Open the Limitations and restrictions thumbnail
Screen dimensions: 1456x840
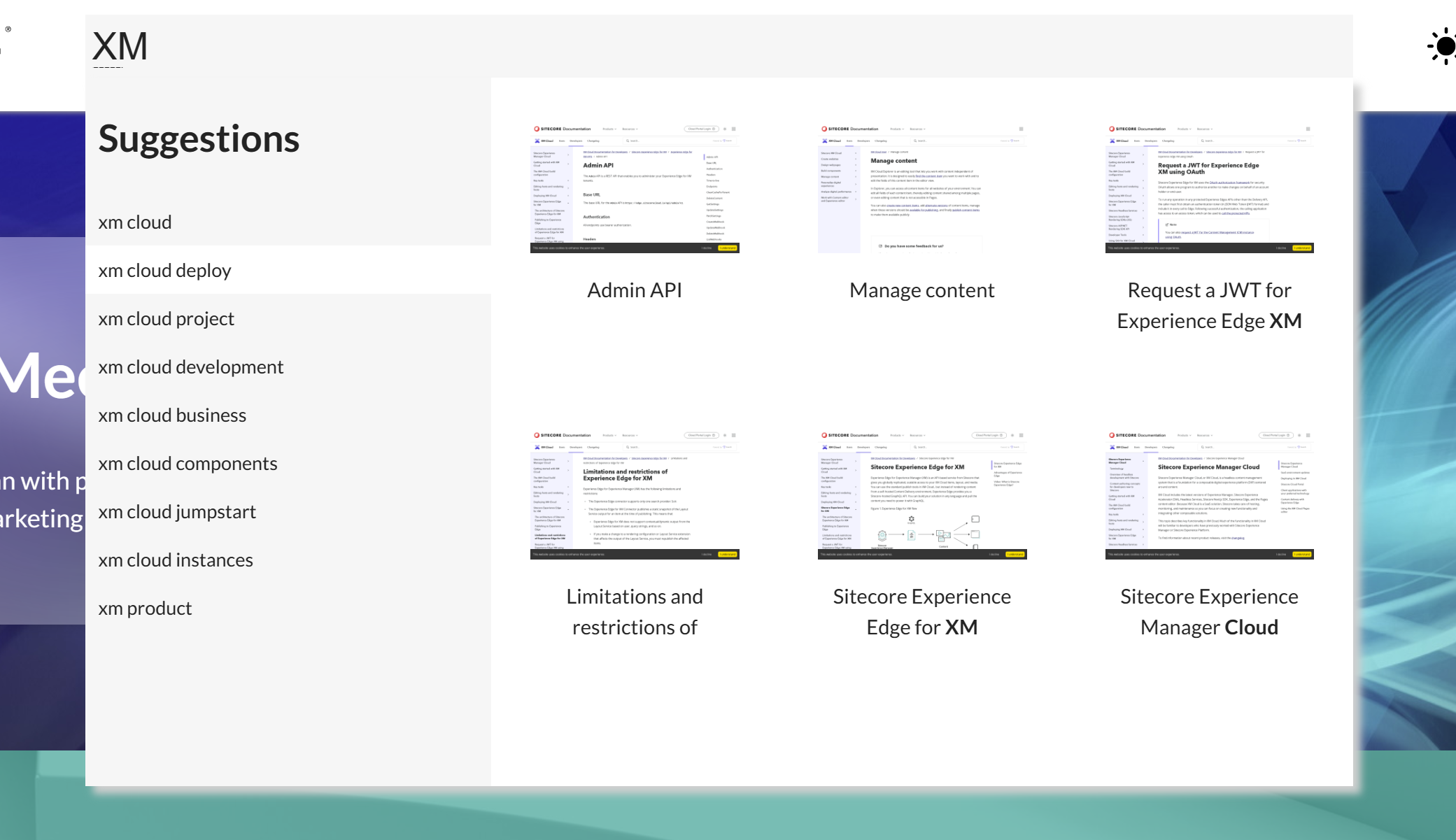[x=635, y=495]
